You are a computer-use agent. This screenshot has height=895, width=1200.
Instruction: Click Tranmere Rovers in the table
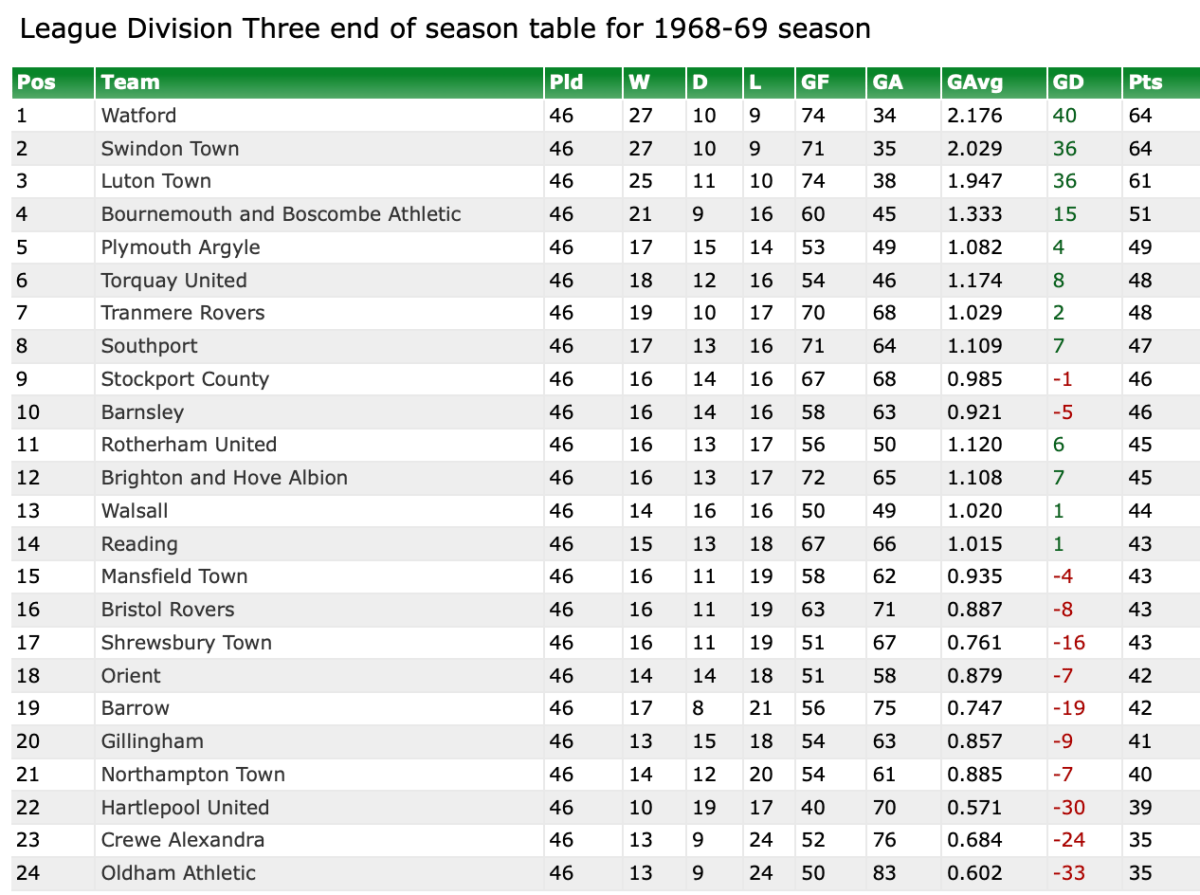183,313
